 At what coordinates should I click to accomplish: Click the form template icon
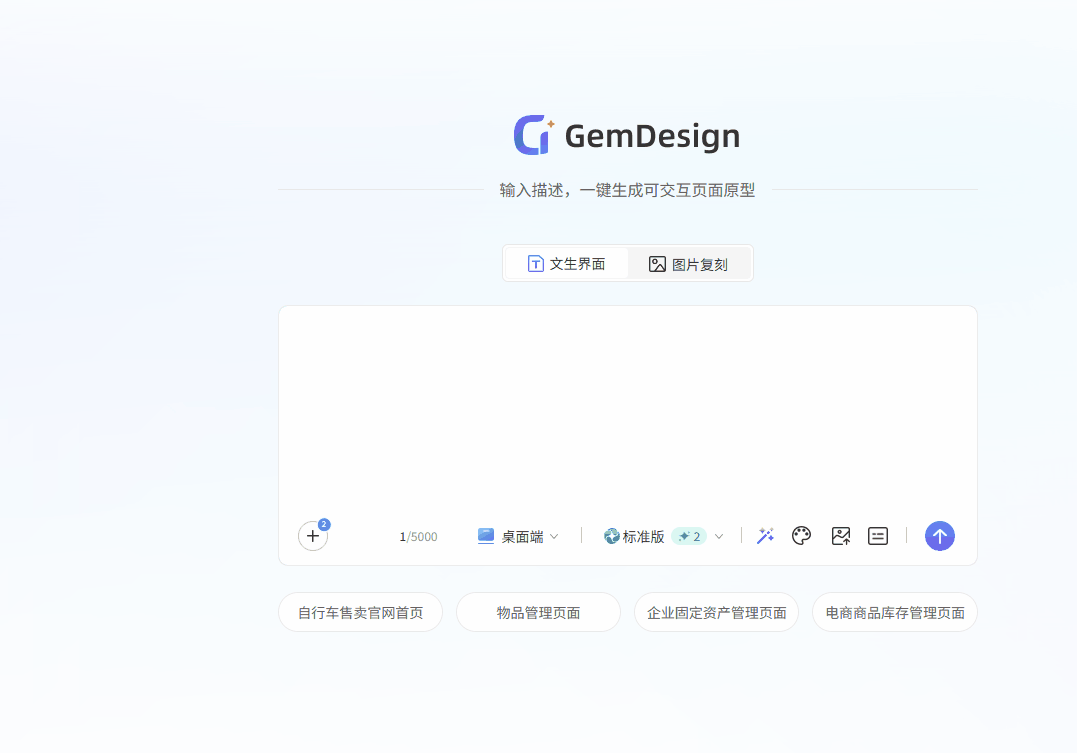[877, 536]
